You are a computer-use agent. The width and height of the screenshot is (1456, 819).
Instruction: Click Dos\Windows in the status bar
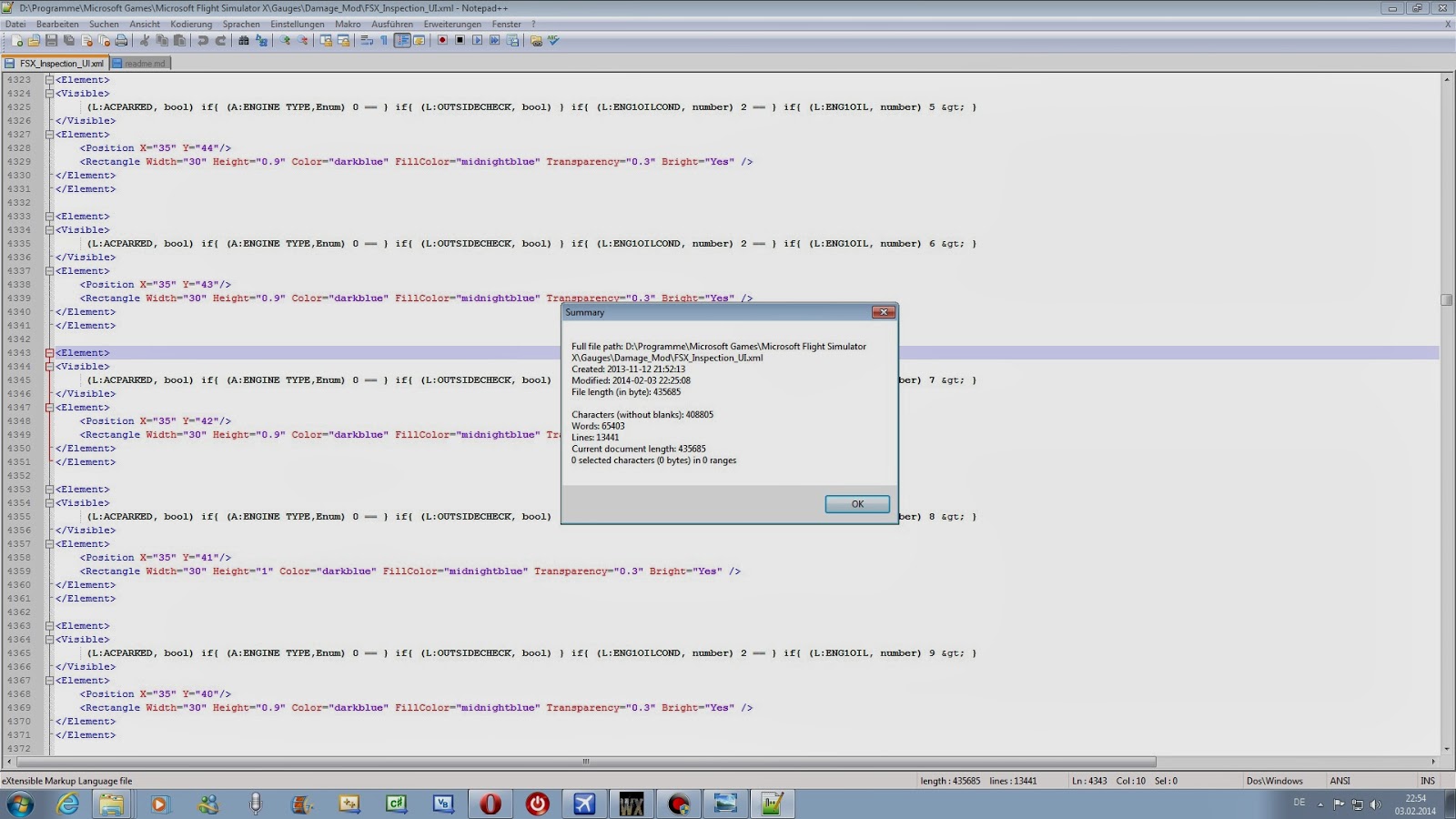click(1275, 781)
